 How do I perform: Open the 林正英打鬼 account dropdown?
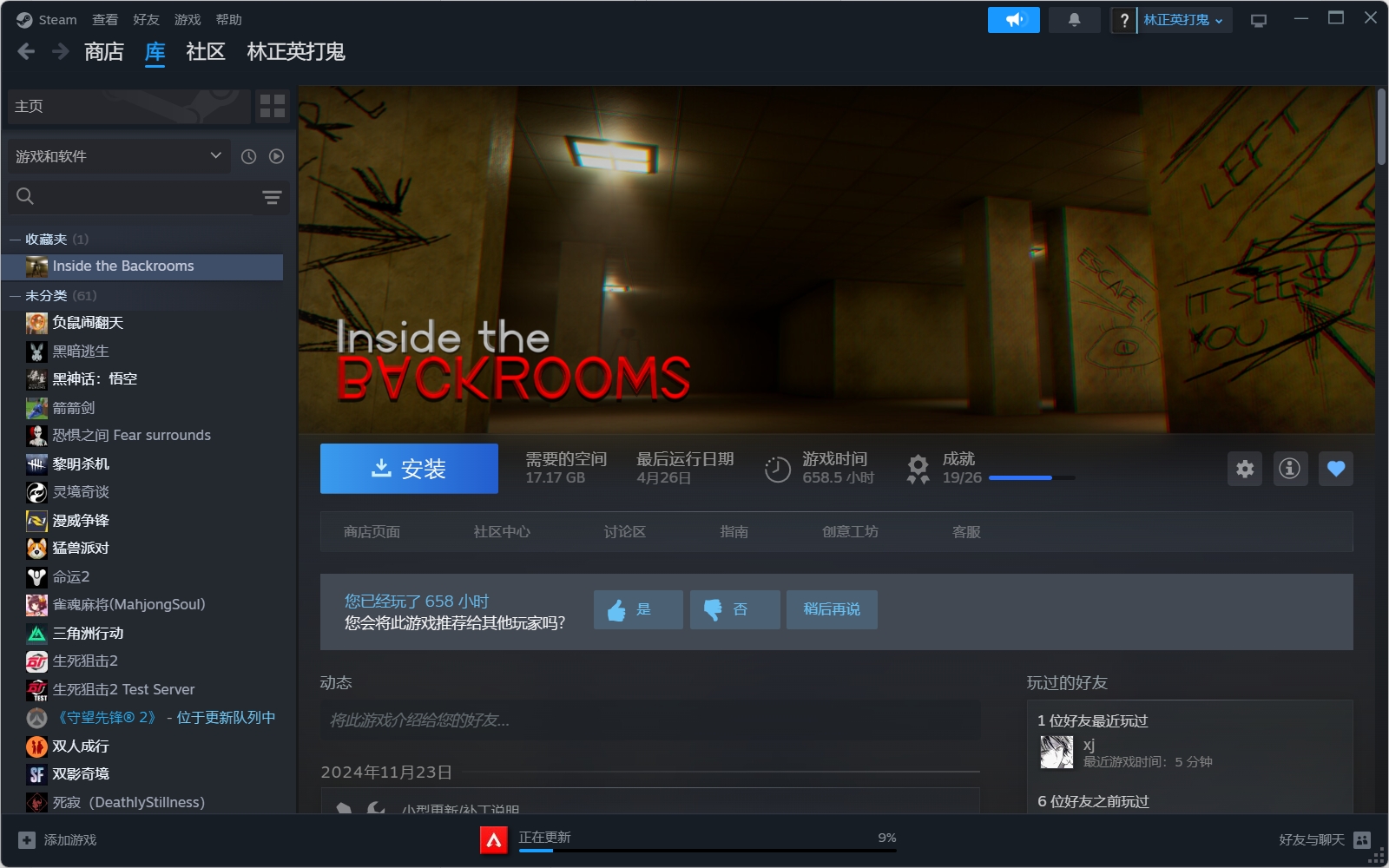(1183, 20)
